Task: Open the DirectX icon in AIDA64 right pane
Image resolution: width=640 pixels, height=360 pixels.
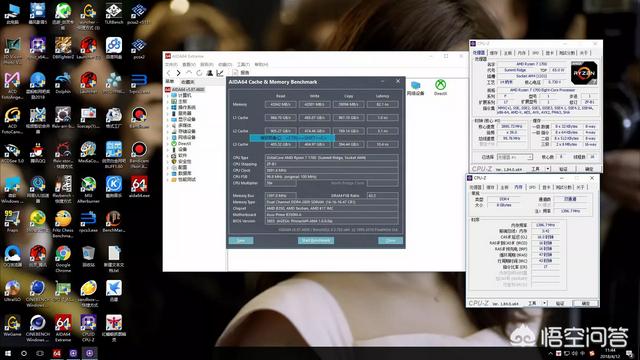Action: point(440,87)
